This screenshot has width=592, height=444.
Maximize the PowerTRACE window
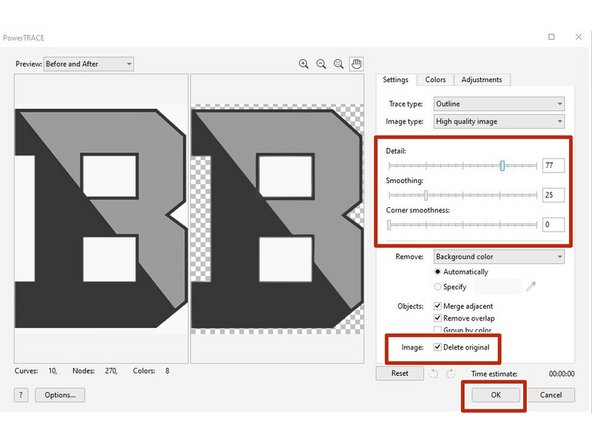(x=551, y=37)
